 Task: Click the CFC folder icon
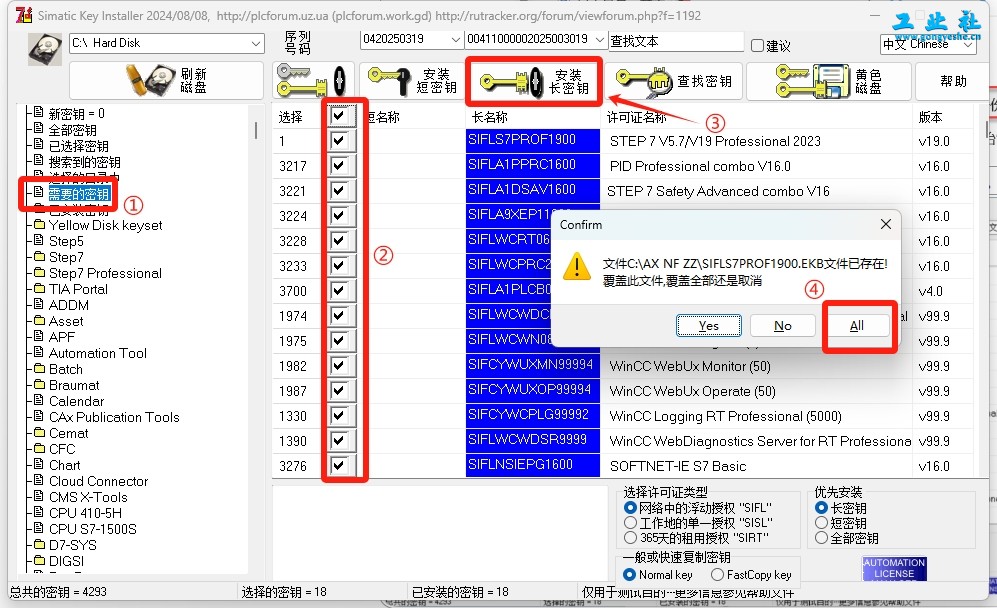tap(39, 448)
